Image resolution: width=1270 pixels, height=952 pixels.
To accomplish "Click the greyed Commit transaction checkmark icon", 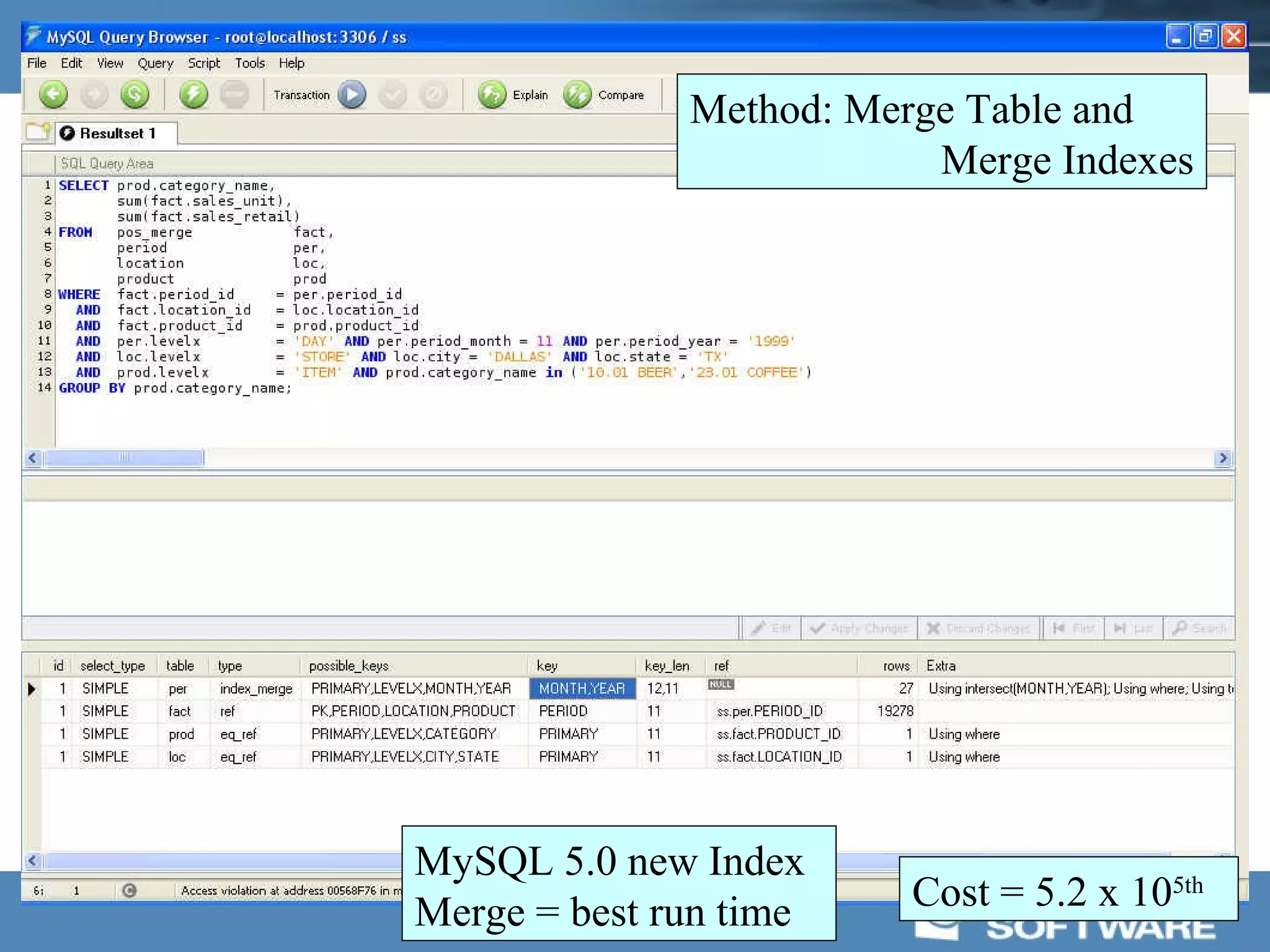I will [x=393, y=95].
